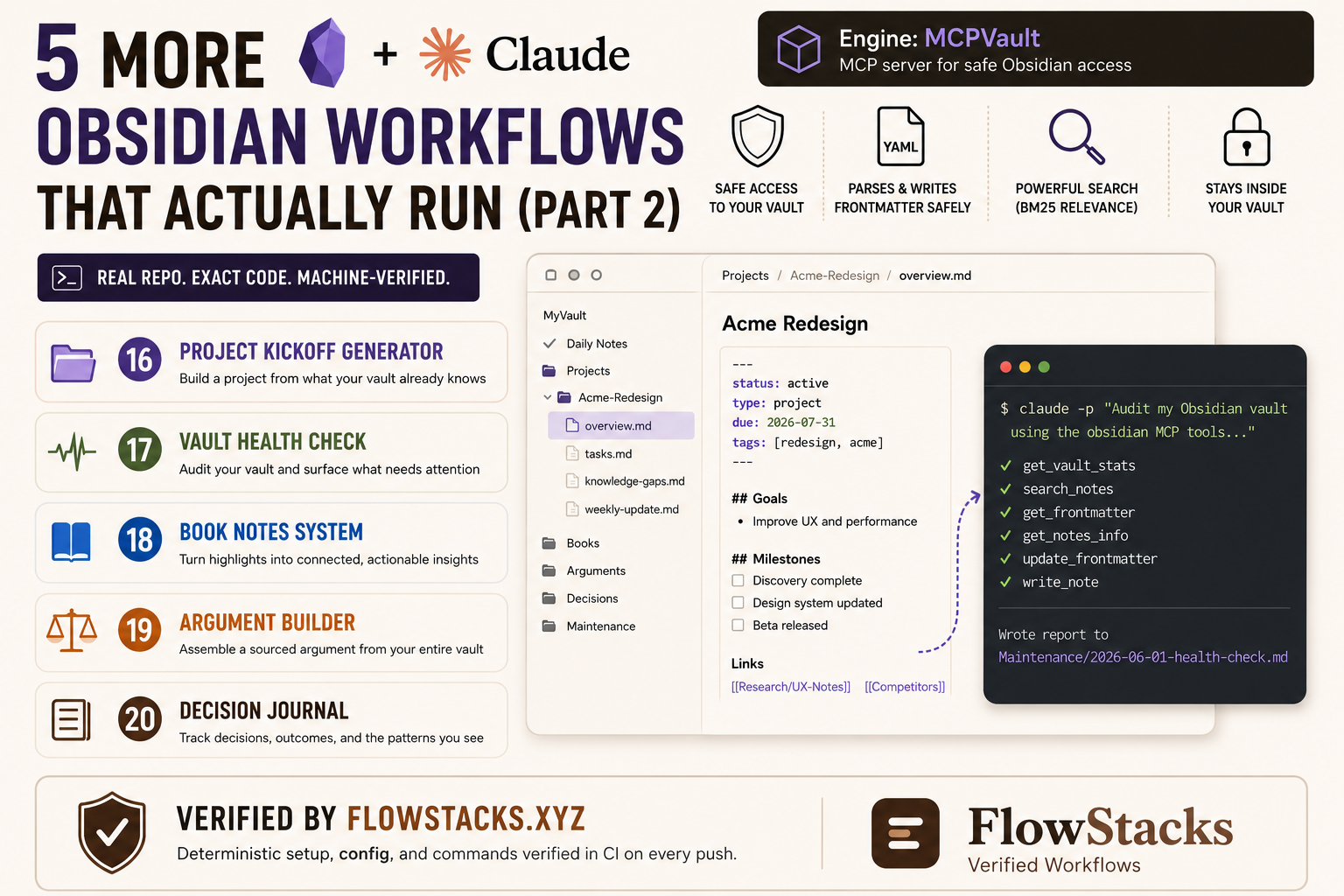
Task: Click the Argument Builder title
Action: (267, 622)
